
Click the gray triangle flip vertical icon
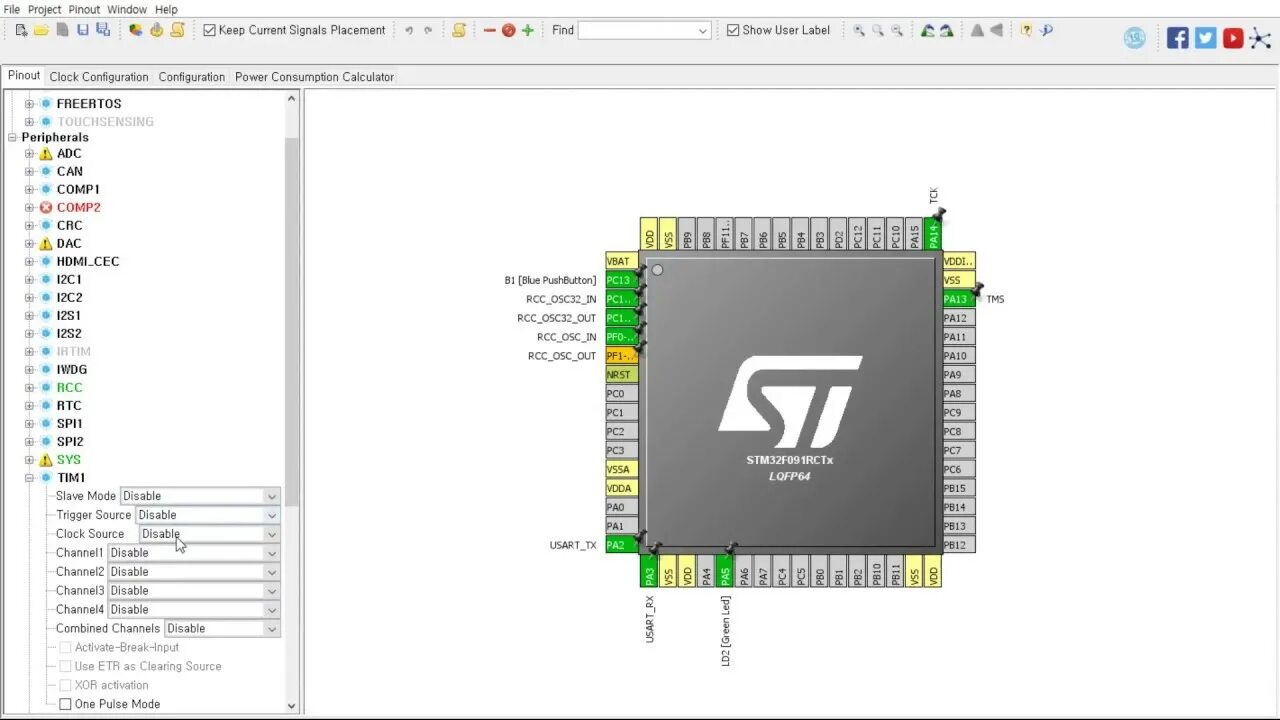click(977, 30)
